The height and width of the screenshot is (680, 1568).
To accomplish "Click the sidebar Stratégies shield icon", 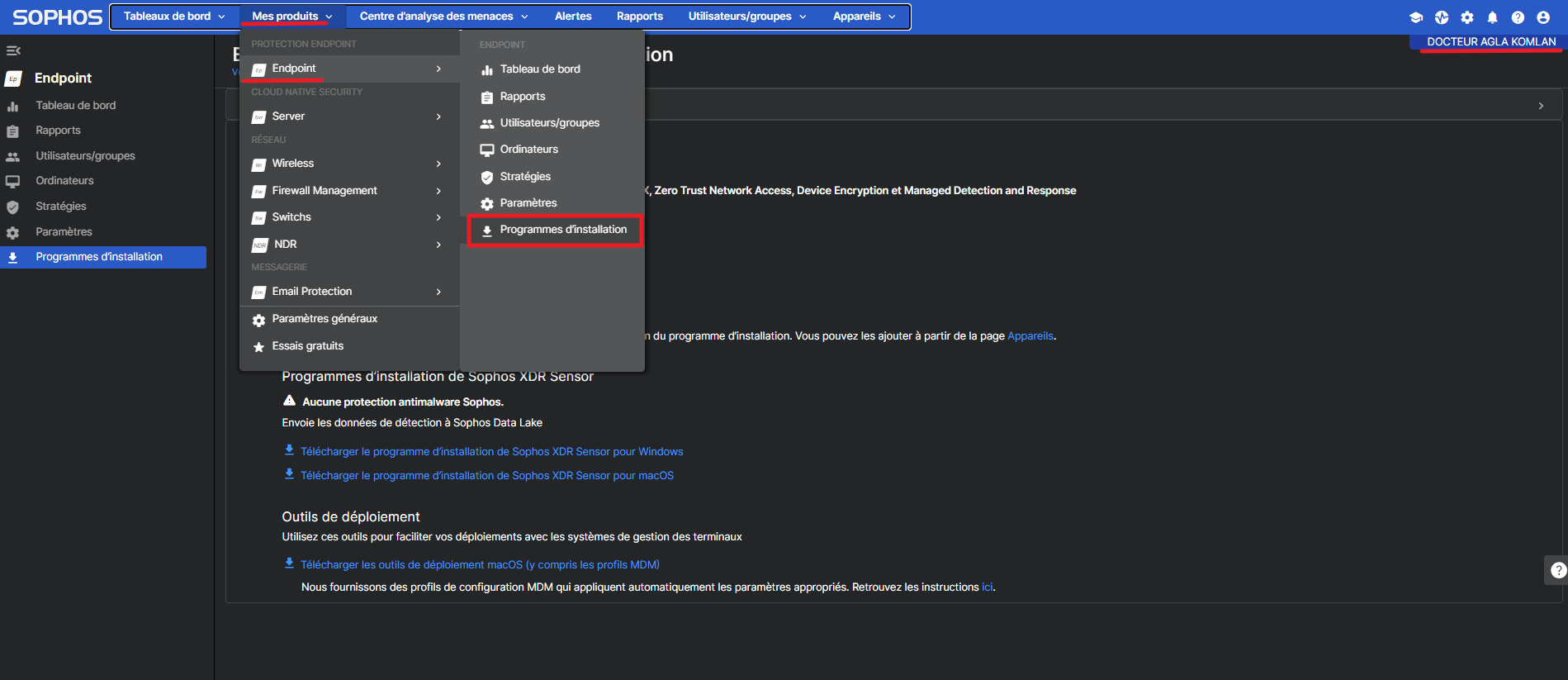I will coord(12,207).
